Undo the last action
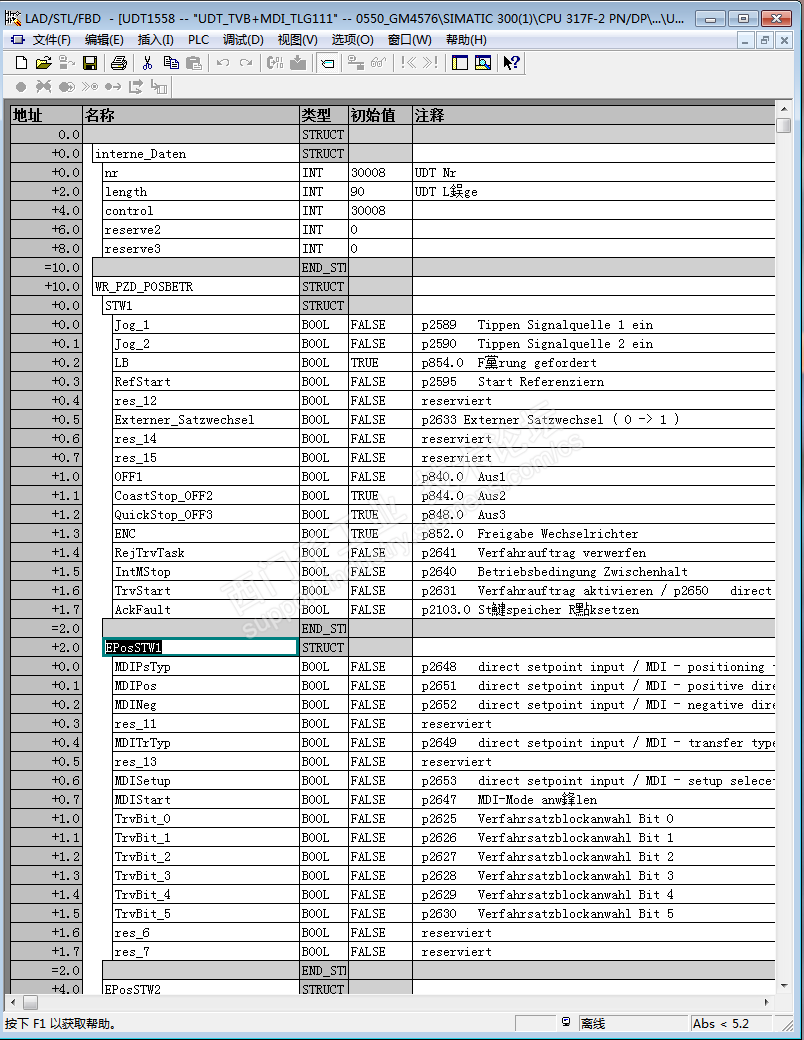Image resolution: width=804 pixels, height=1040 pixels. pyautogui.click(x=223, y=63)
